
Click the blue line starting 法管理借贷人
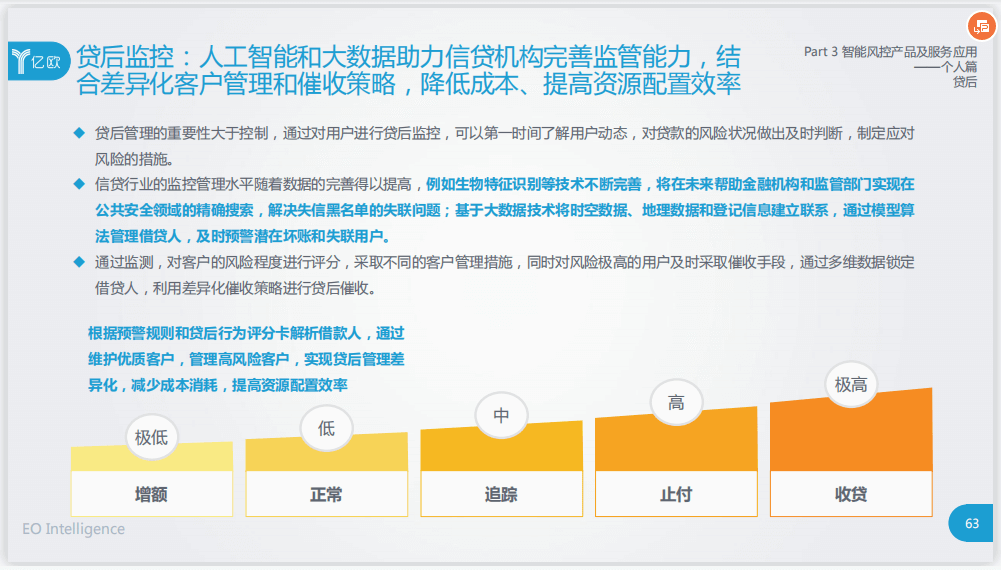(x=243, y=236)
